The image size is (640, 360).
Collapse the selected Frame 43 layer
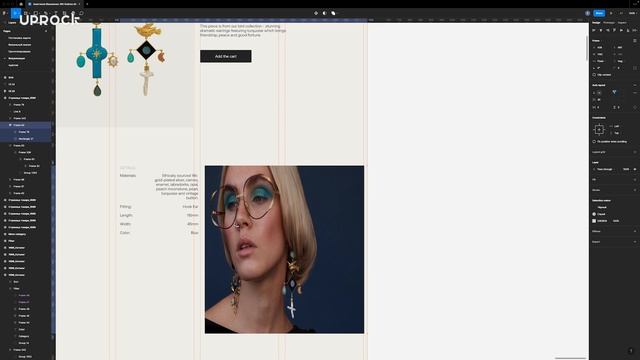point(10,125)
